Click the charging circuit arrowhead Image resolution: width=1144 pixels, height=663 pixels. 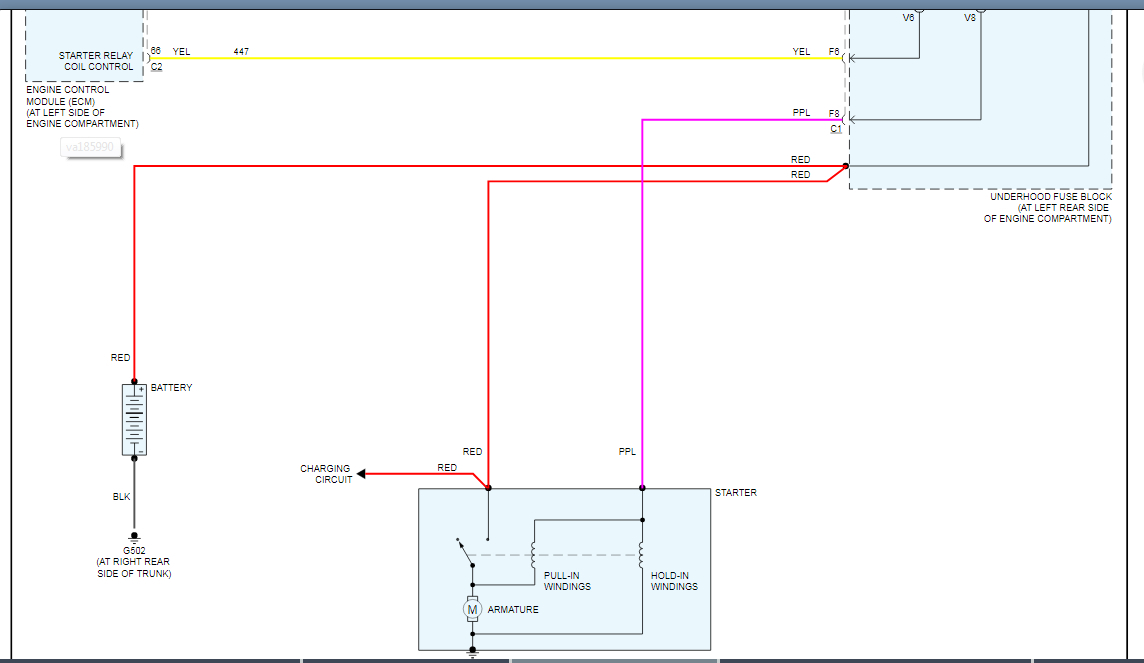[x=362, y=474]
